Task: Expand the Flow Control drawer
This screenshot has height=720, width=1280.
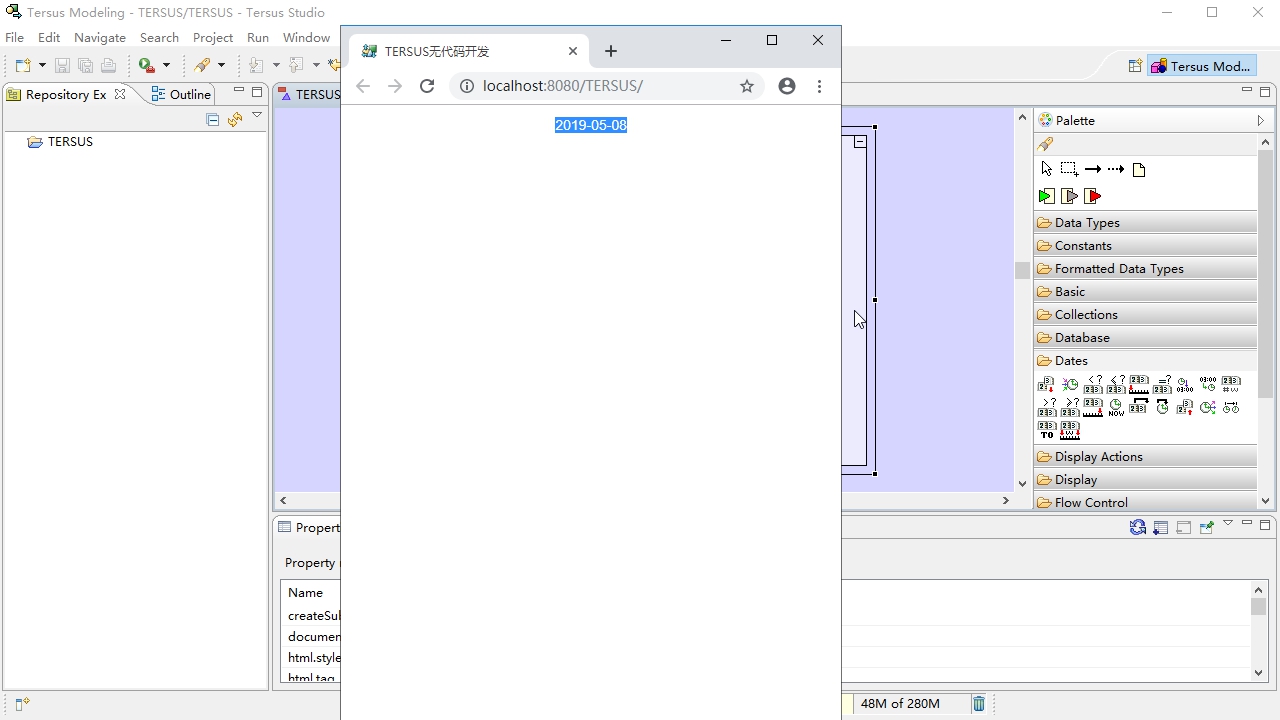Action: pyautogui.click(x=1146, y=503)
